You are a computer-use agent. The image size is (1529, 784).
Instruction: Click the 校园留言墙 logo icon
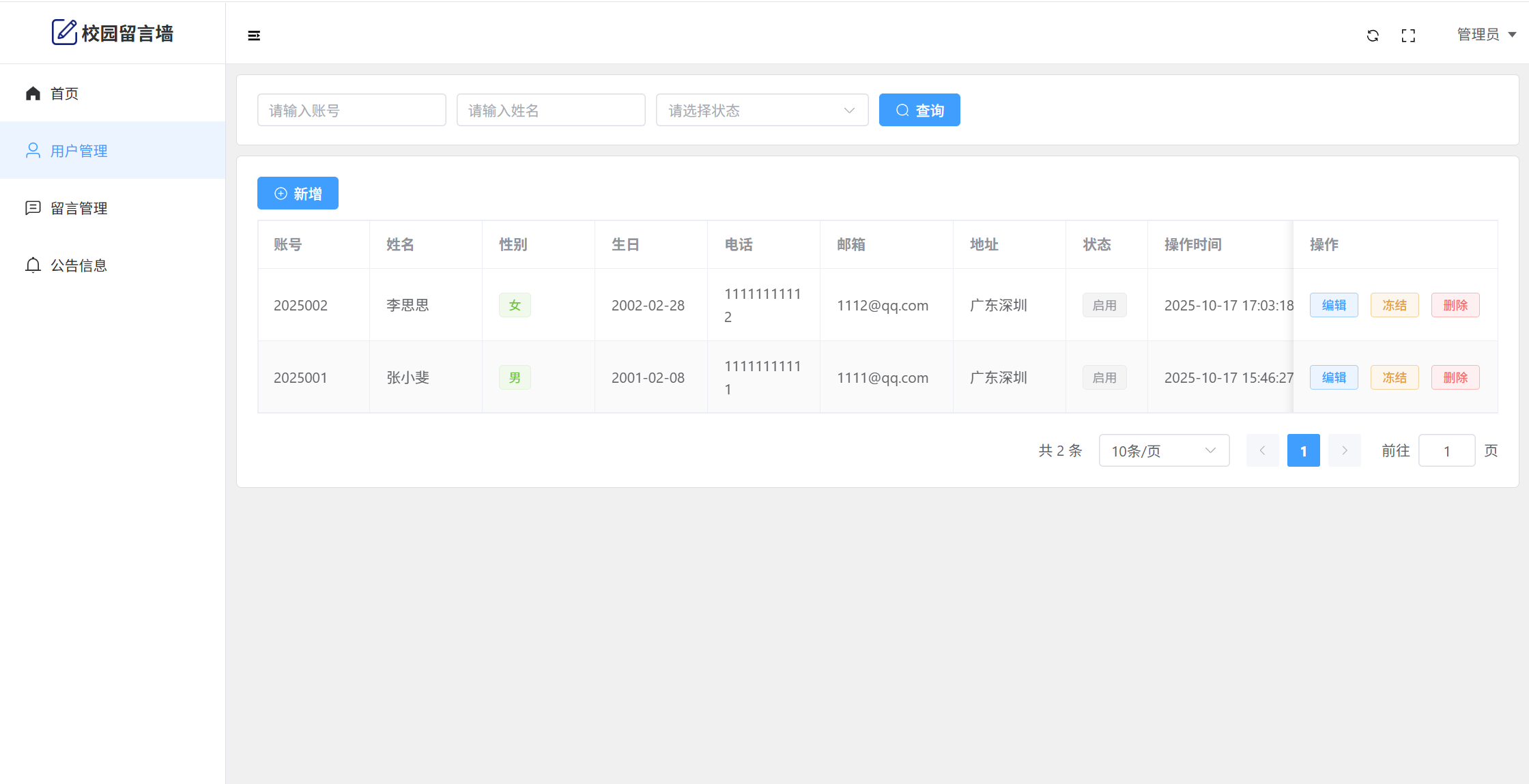coord(64,32)
